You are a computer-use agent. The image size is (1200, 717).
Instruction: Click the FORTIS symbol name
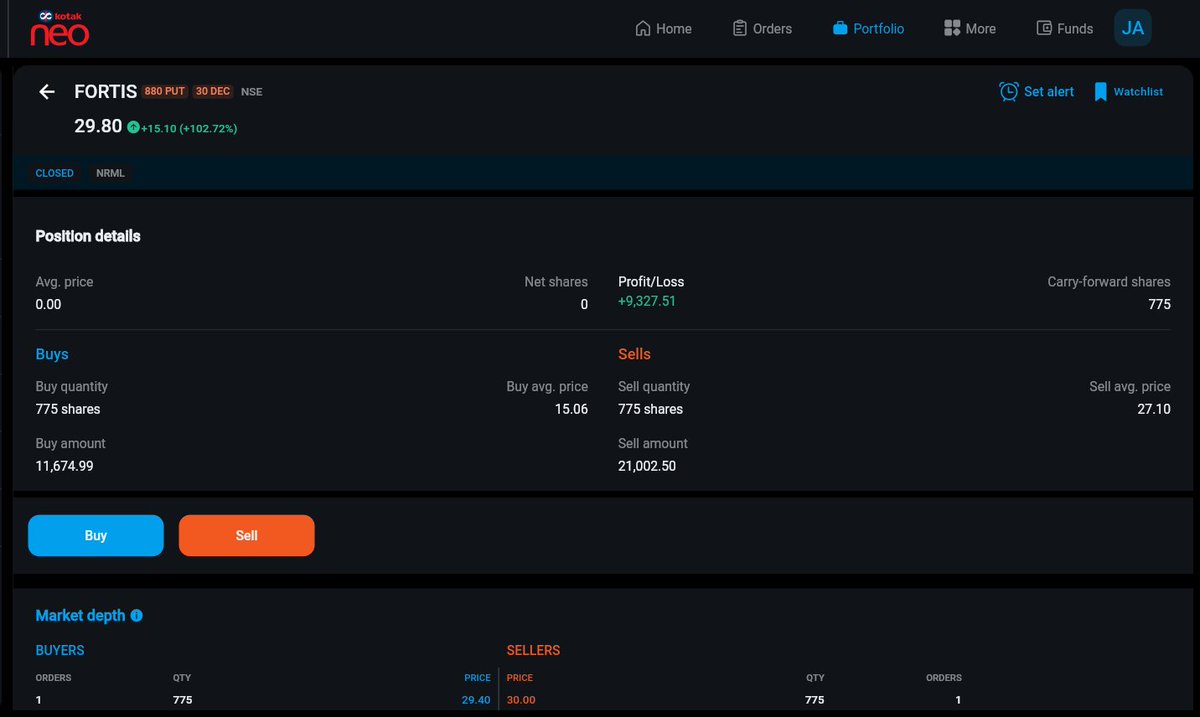106,92
